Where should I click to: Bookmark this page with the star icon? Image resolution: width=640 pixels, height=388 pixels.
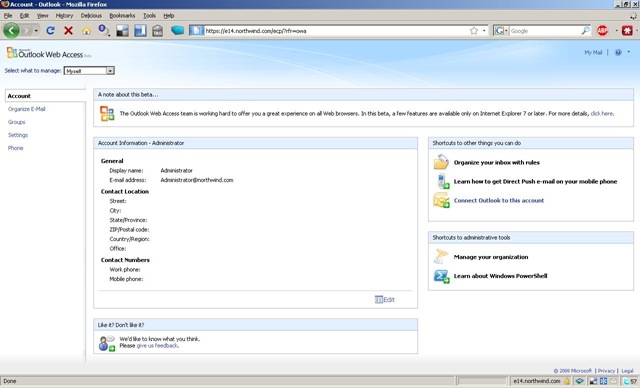(x=473, y=31)
